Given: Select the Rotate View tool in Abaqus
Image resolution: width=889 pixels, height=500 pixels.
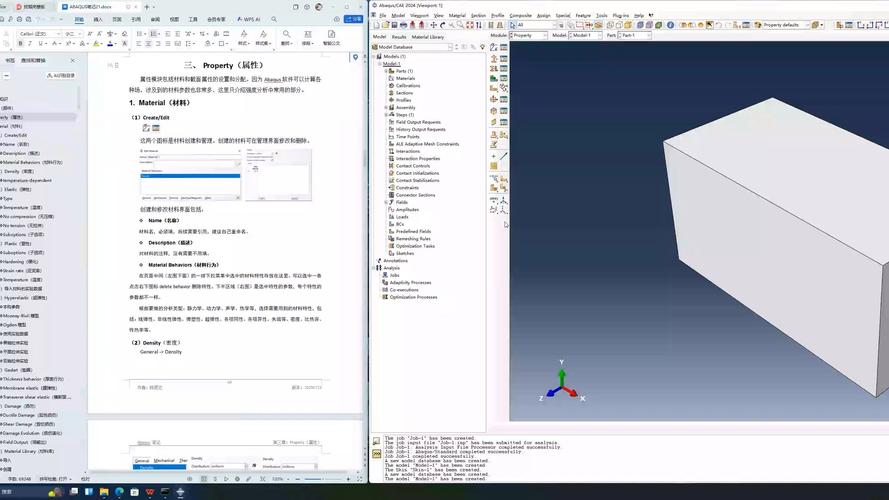Looking at the screenshot, I should [442, 25].
